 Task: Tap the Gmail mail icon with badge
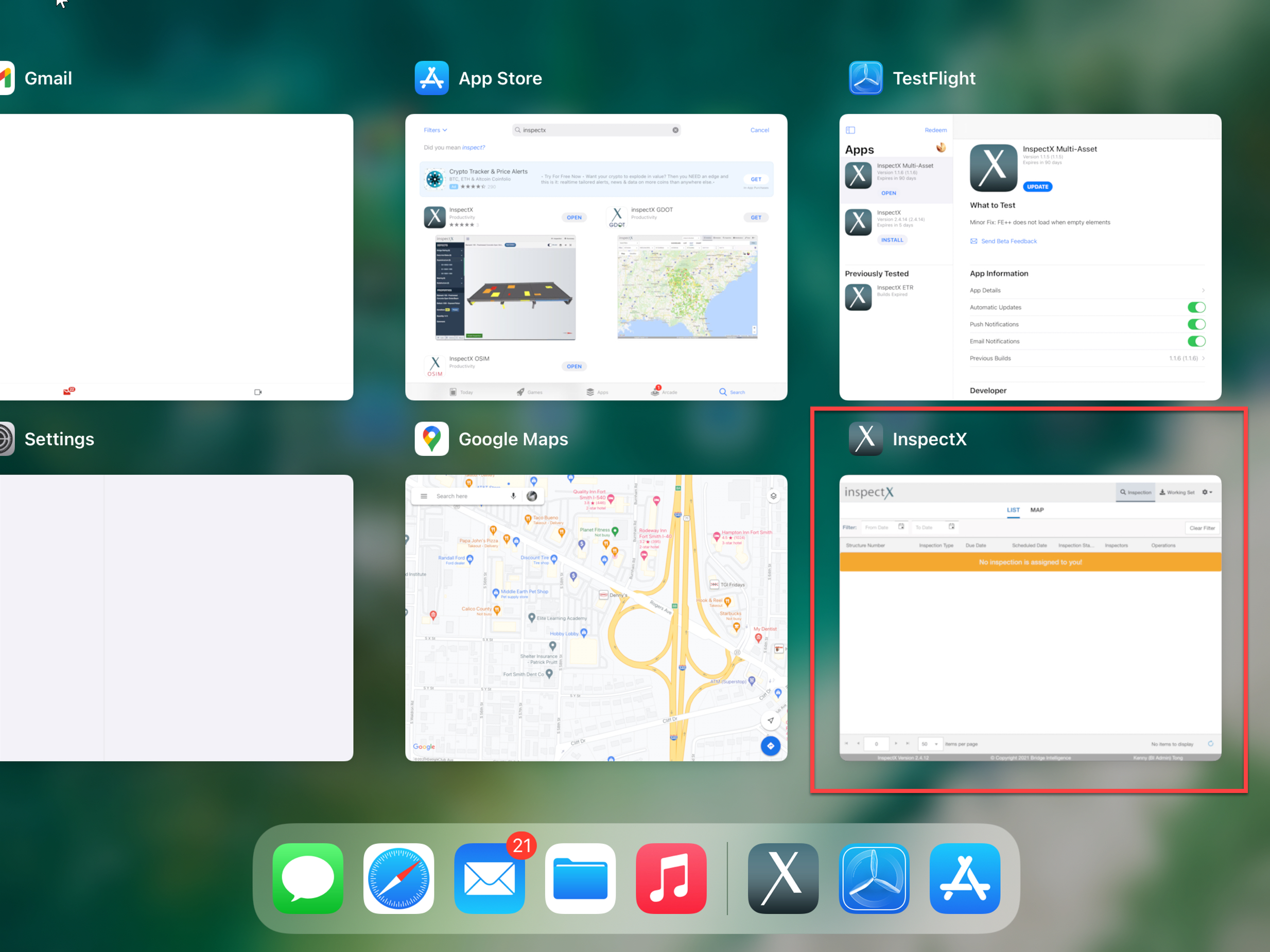(x=69, y=392)
